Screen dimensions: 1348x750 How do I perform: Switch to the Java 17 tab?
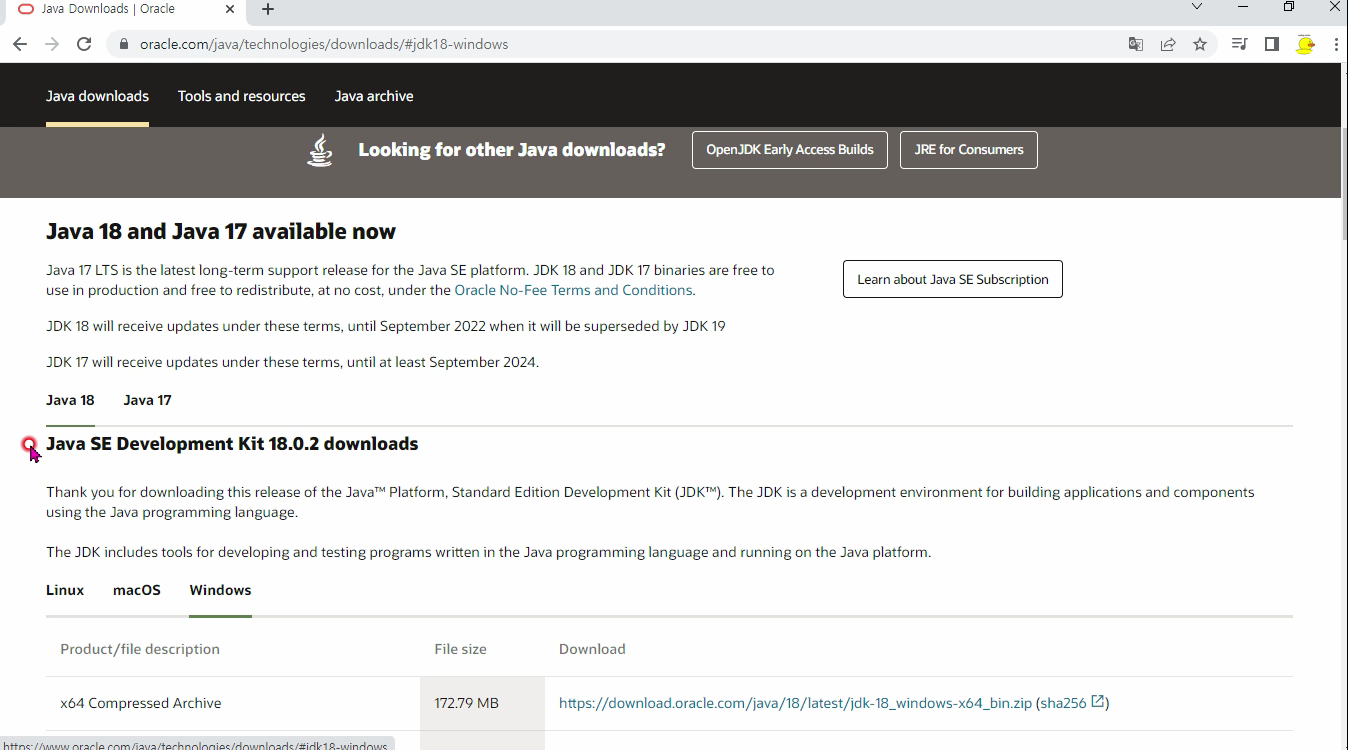[147, 400]
